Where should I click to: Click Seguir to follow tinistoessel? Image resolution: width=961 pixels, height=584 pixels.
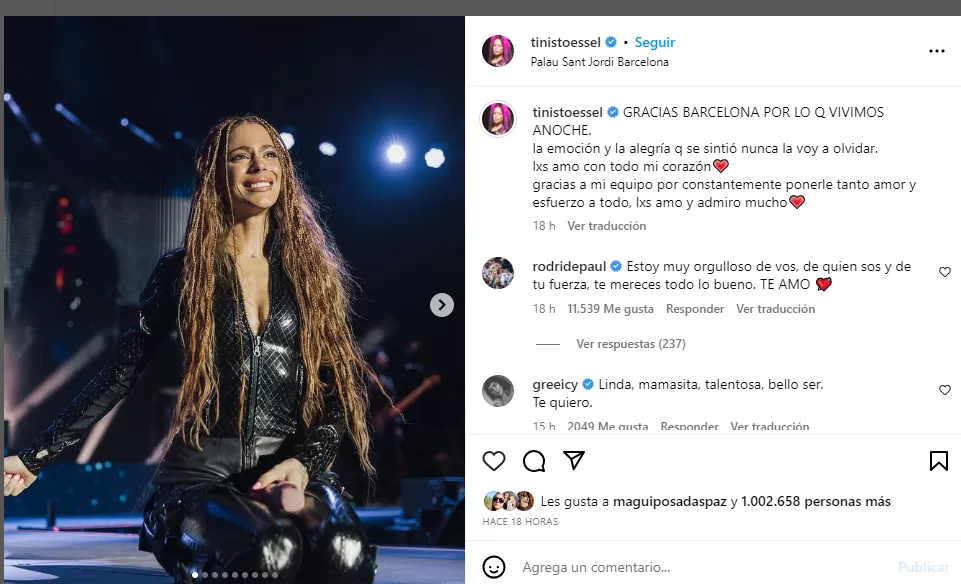[654, 42]
